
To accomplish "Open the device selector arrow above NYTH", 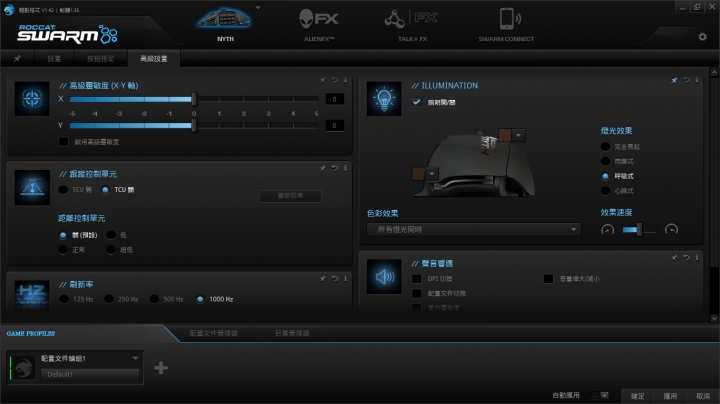I will click(x=258, y=7).
